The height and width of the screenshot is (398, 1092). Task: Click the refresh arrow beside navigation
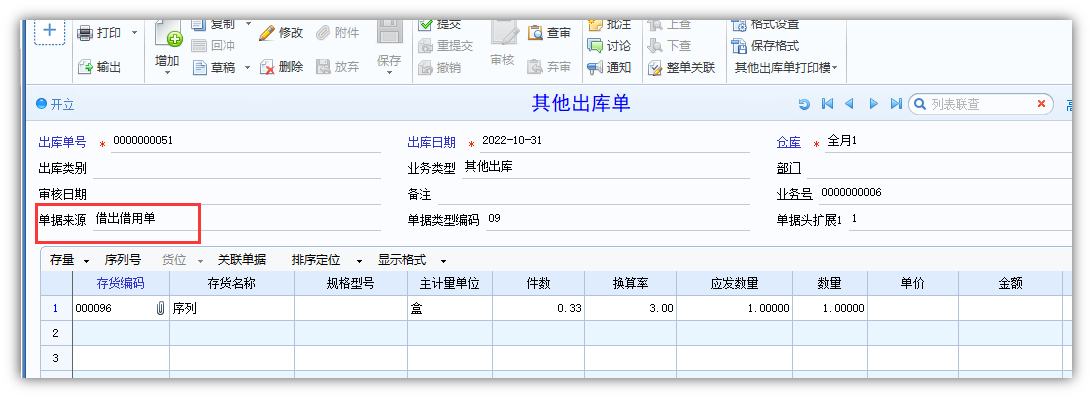(804, 105)
